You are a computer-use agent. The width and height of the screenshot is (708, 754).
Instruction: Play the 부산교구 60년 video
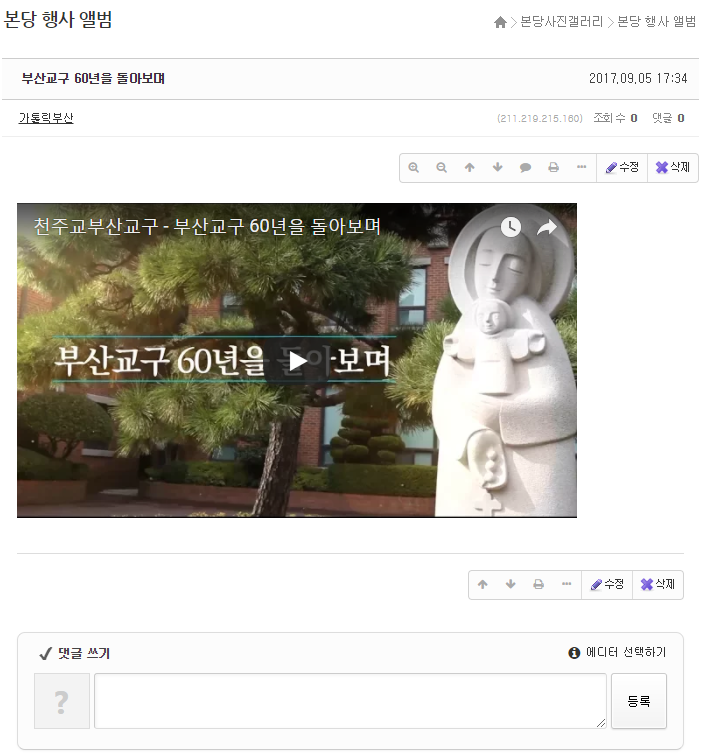[x=297, y=361]
